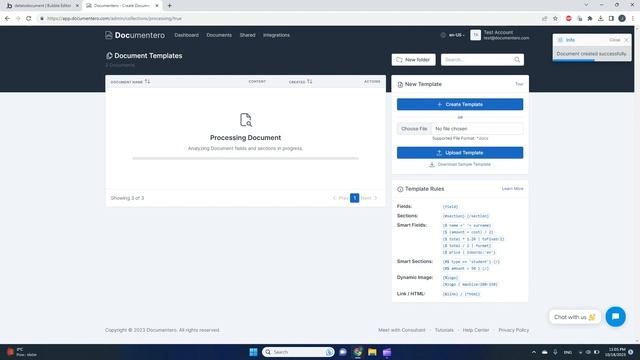The image size is (640, 360).
Task: Open the Help Center footer link
Action: tap(476, 330)
